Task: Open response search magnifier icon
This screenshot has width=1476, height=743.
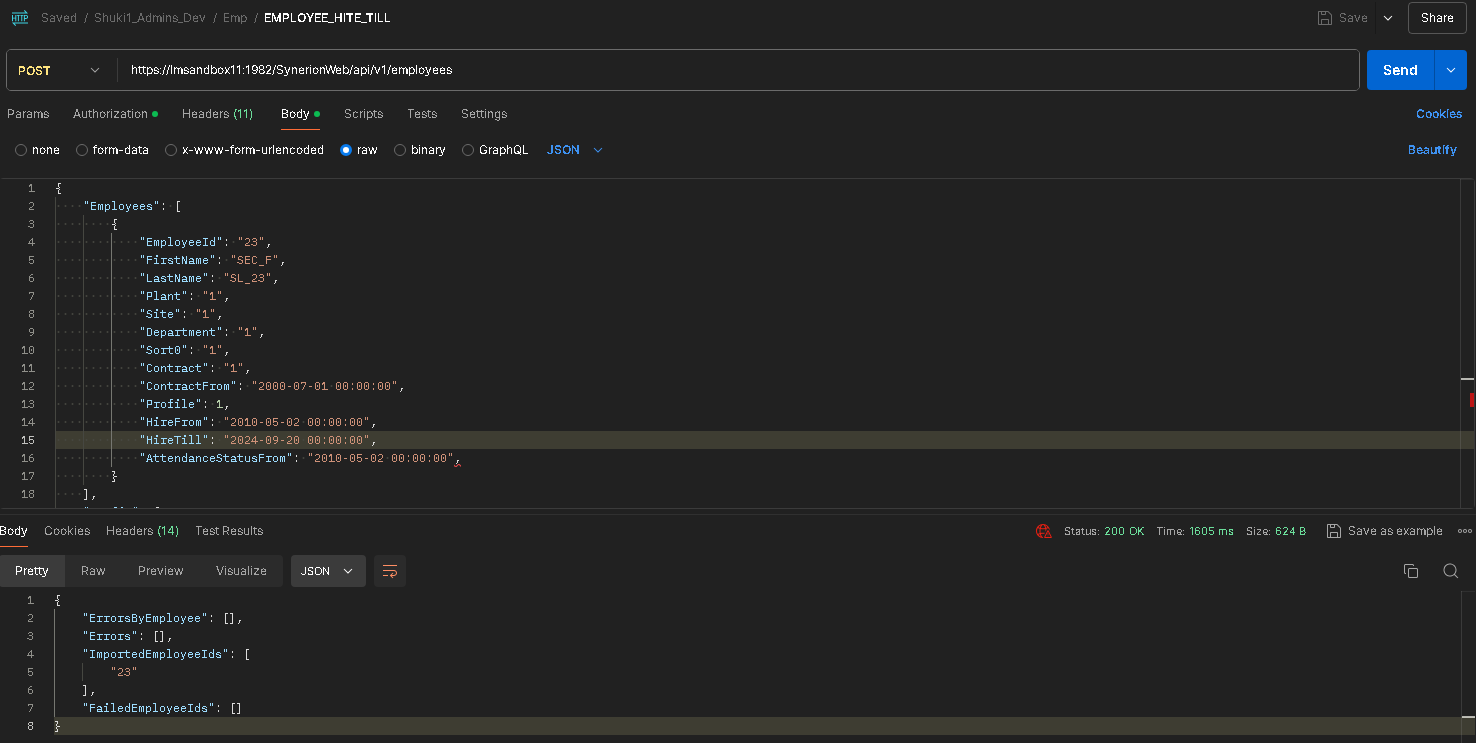Action: pos(1450,571)
